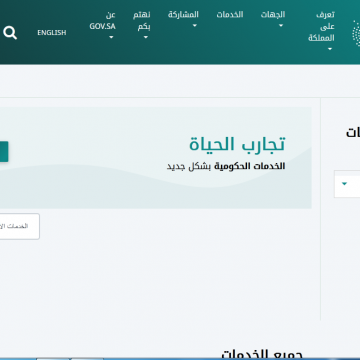The image size is (360, 360).
Task: Open the search magnifier icon
Action: click(10, 33)
